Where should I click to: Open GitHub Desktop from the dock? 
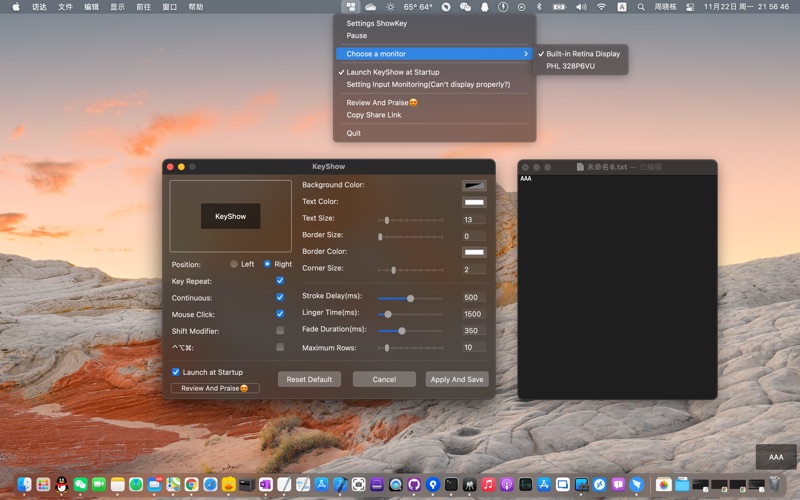414,484
